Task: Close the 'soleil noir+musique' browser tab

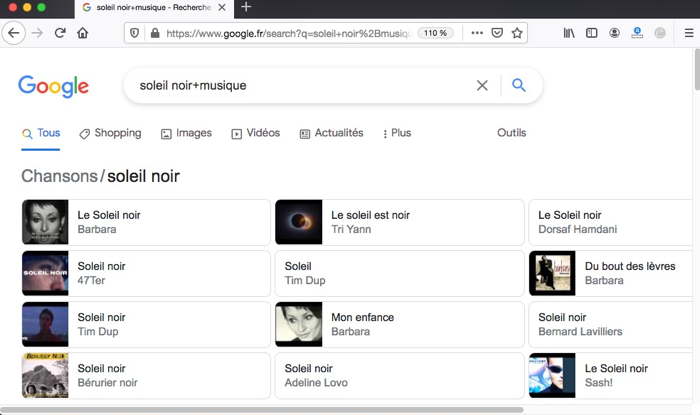Action: (x=222, y=8)
